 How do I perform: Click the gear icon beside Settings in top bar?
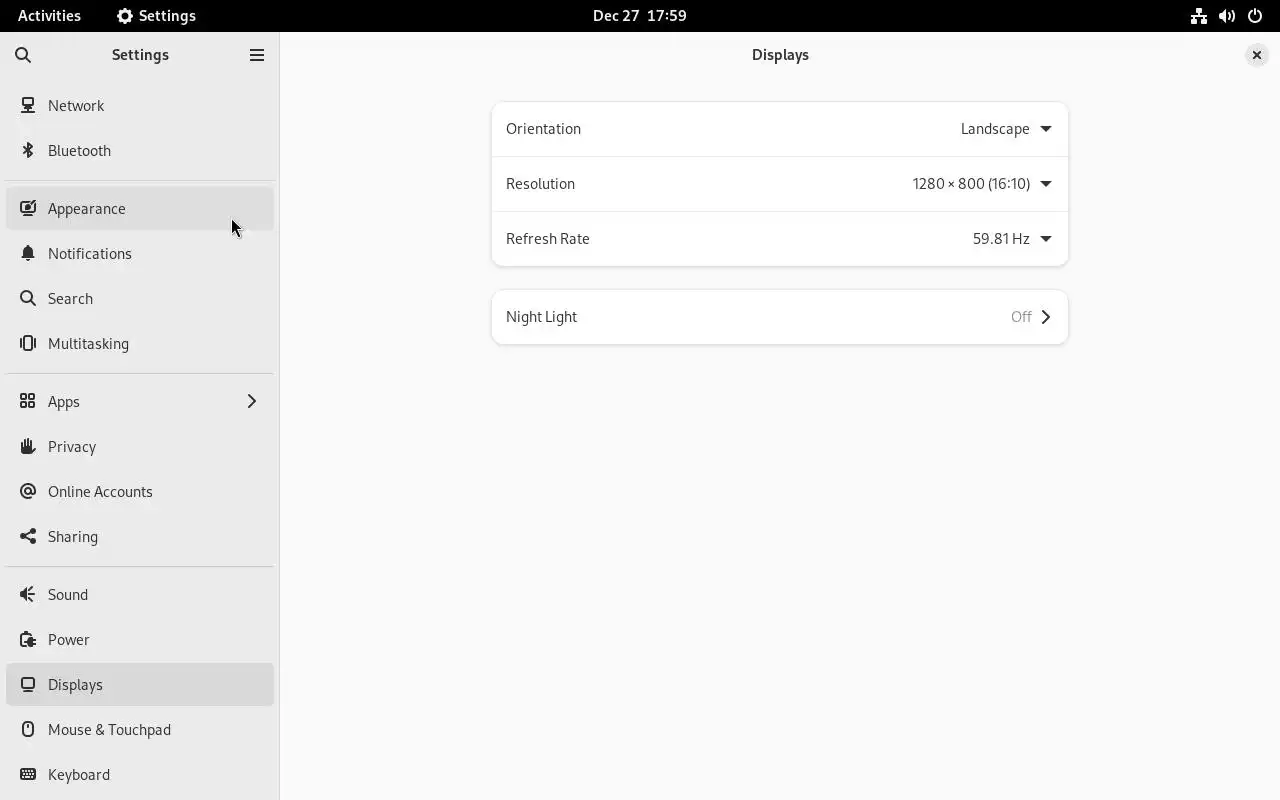(125, 16)
